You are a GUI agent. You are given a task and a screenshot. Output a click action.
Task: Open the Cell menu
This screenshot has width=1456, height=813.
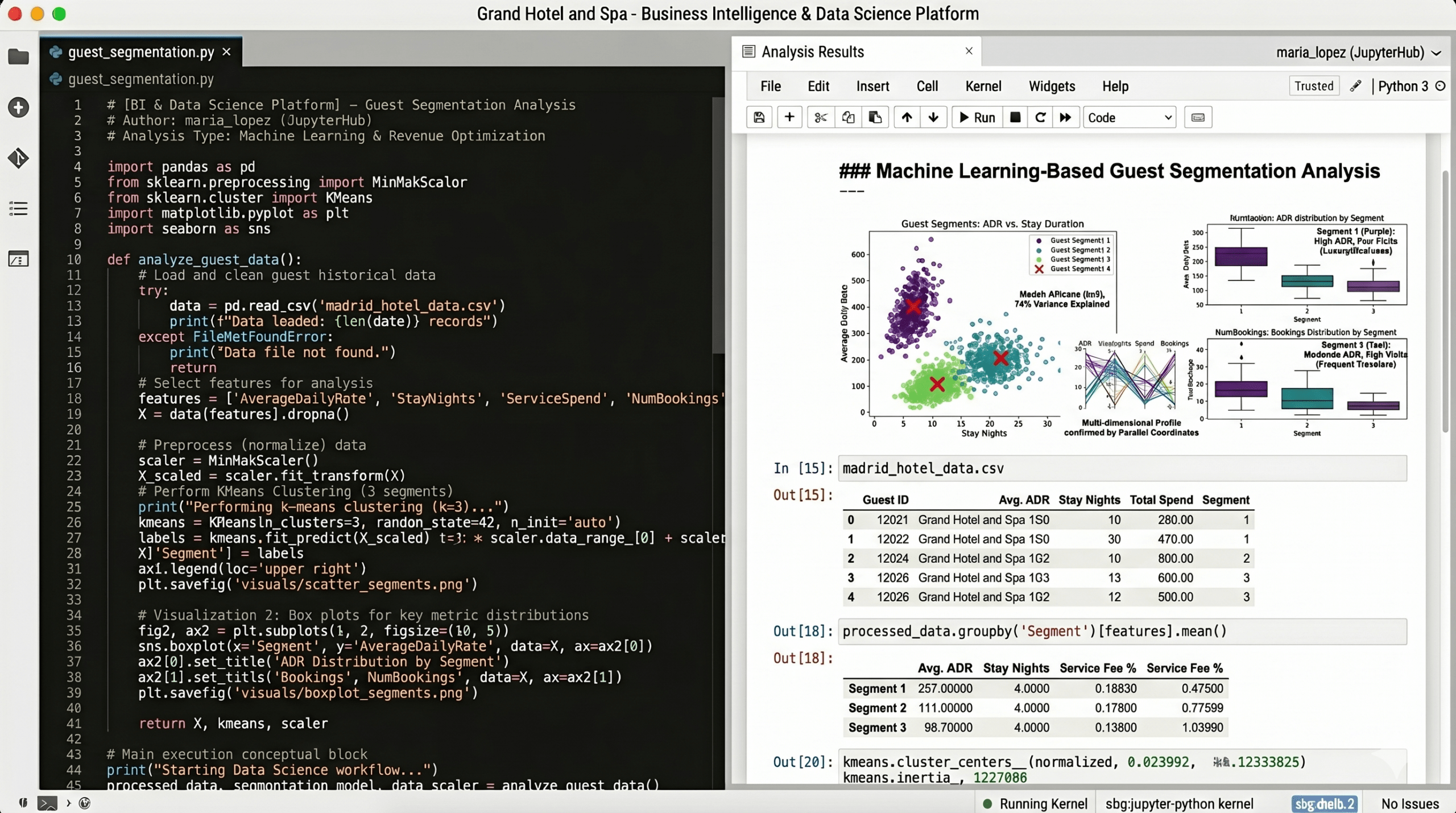[x=927, y=86]
